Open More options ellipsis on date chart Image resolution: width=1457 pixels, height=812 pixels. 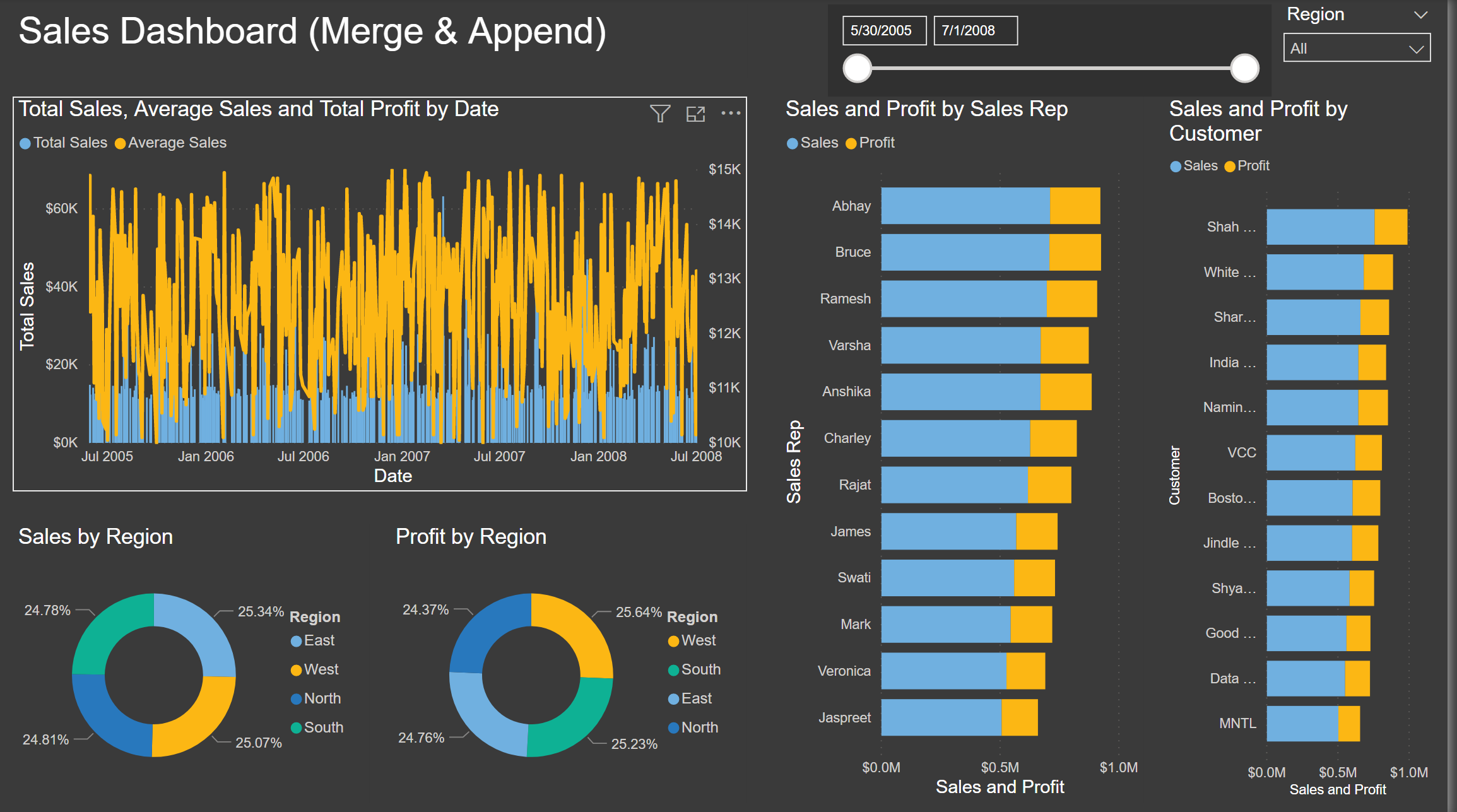tap(731, 114)
